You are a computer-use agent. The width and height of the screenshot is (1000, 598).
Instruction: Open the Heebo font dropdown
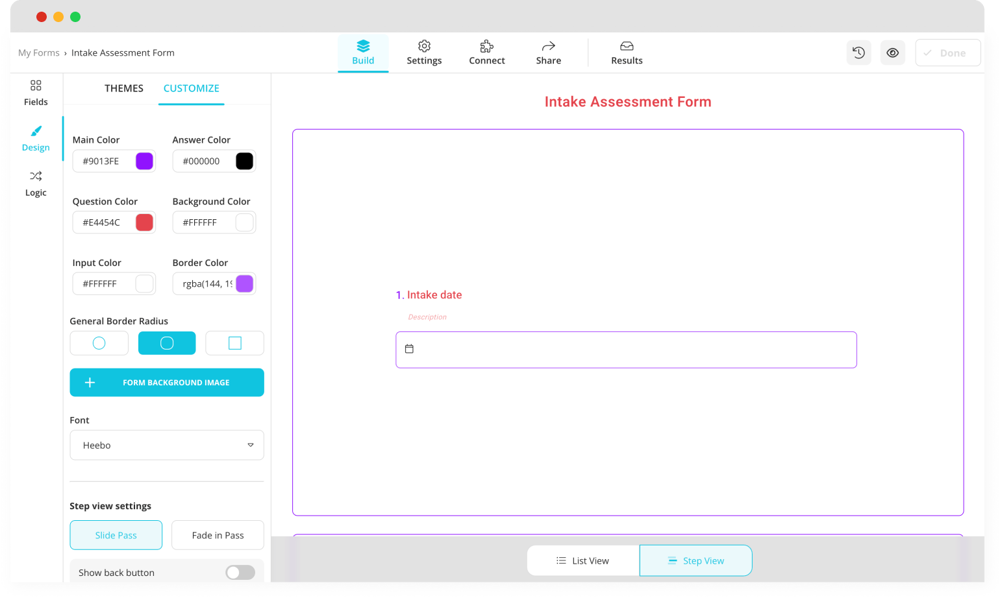click(x=166, y=445)
